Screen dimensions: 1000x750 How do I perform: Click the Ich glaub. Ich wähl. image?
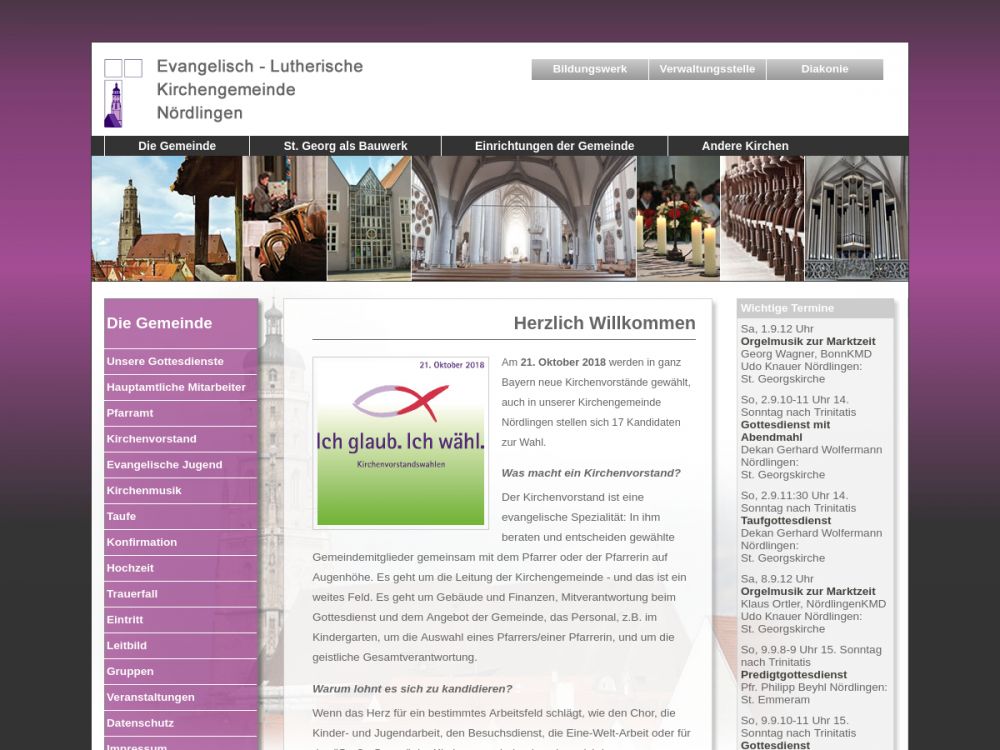(x=400, y=442)
